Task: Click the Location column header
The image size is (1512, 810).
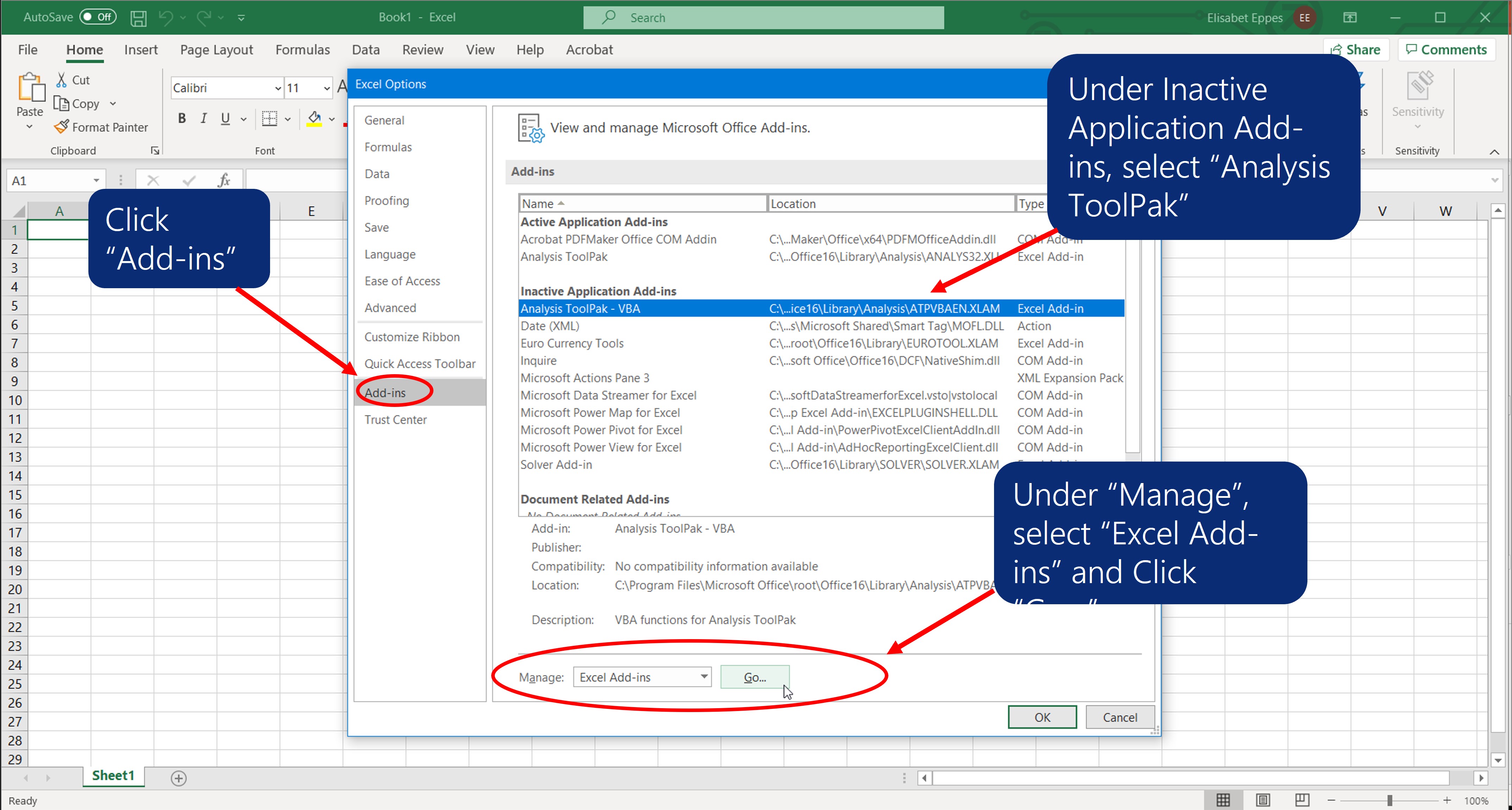Action: [891, 204]
